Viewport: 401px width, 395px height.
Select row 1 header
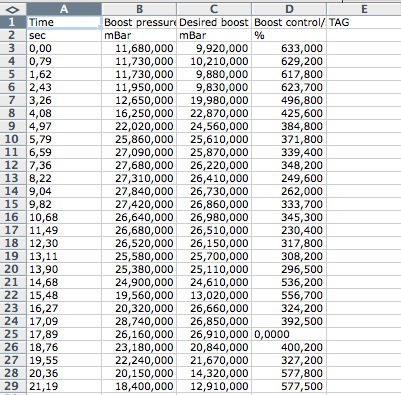[13, 22]
